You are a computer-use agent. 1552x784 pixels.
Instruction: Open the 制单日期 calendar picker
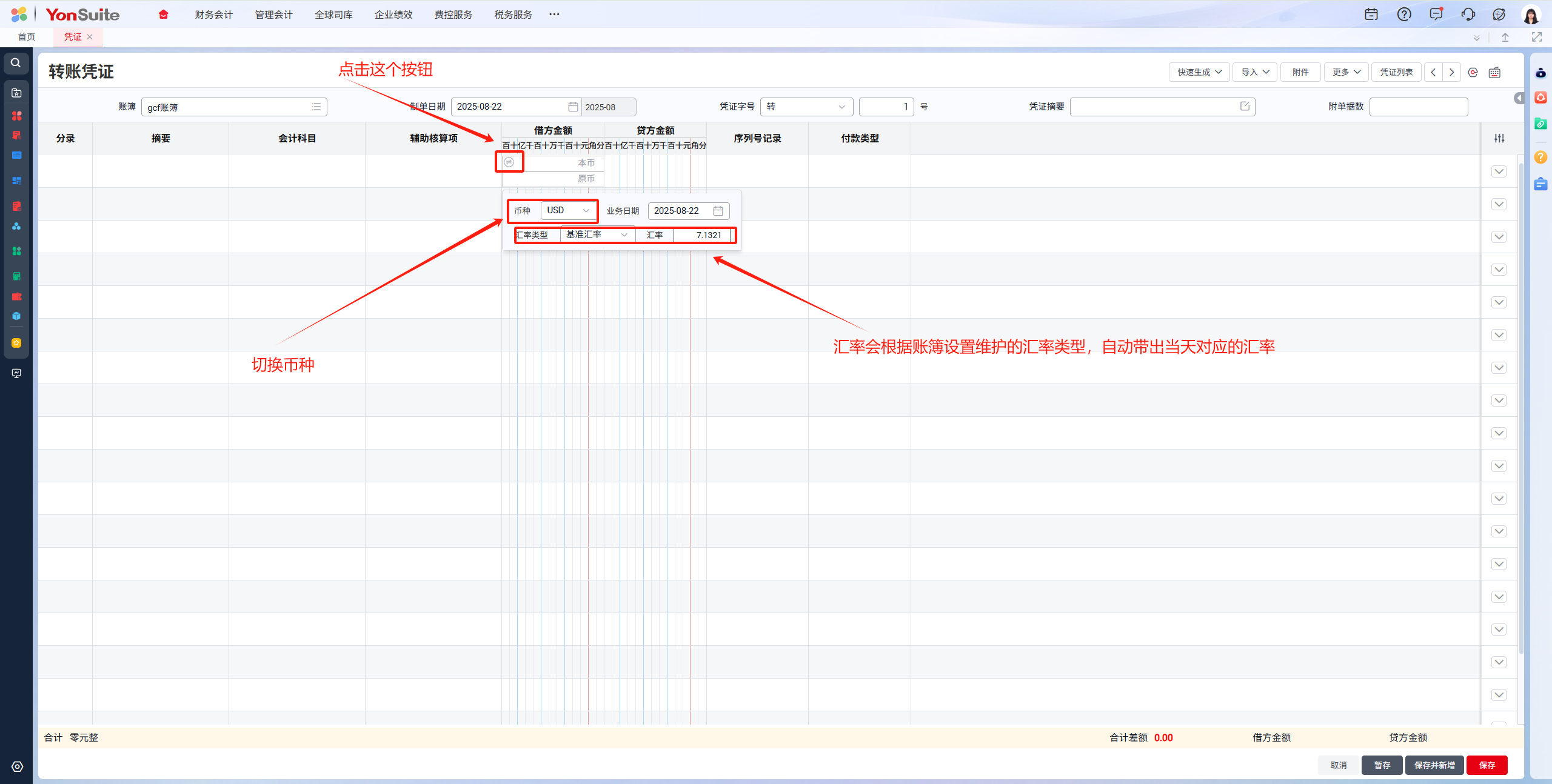[x=573, y=107]
